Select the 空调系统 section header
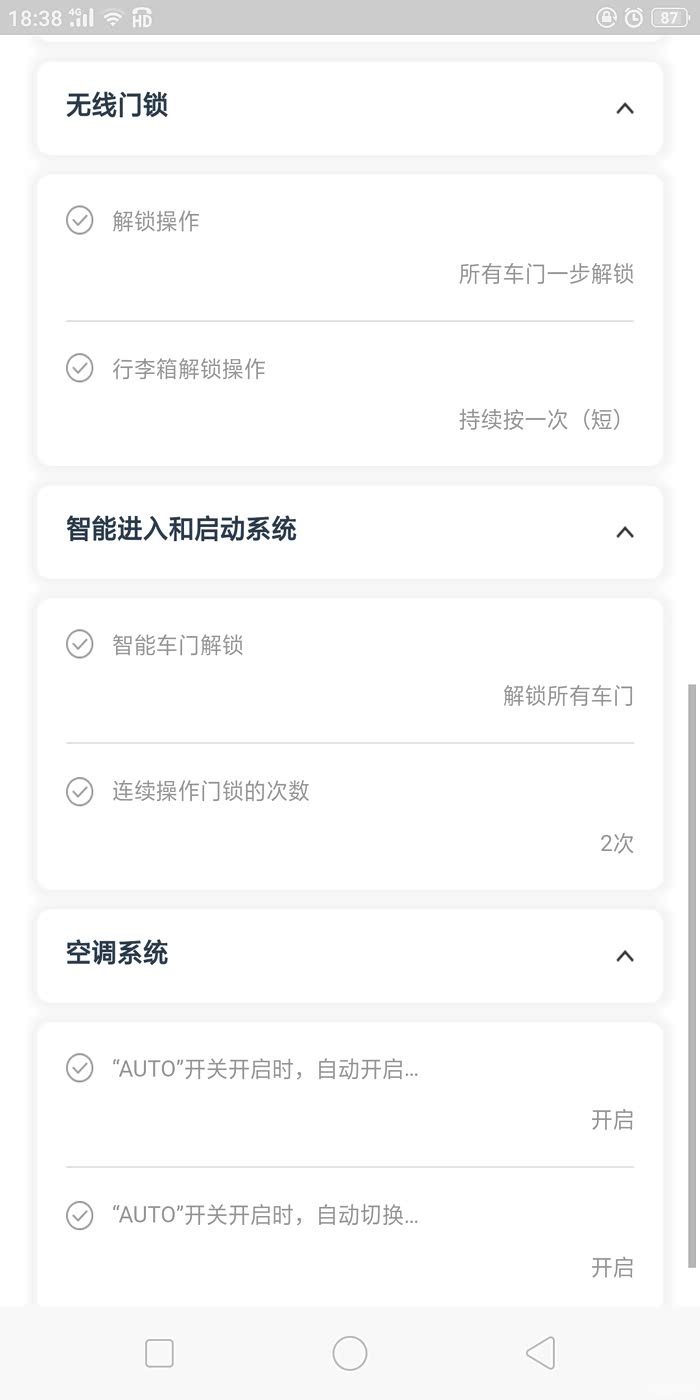This screenshot has width=700, height=1400. click(x=117, y=953)
